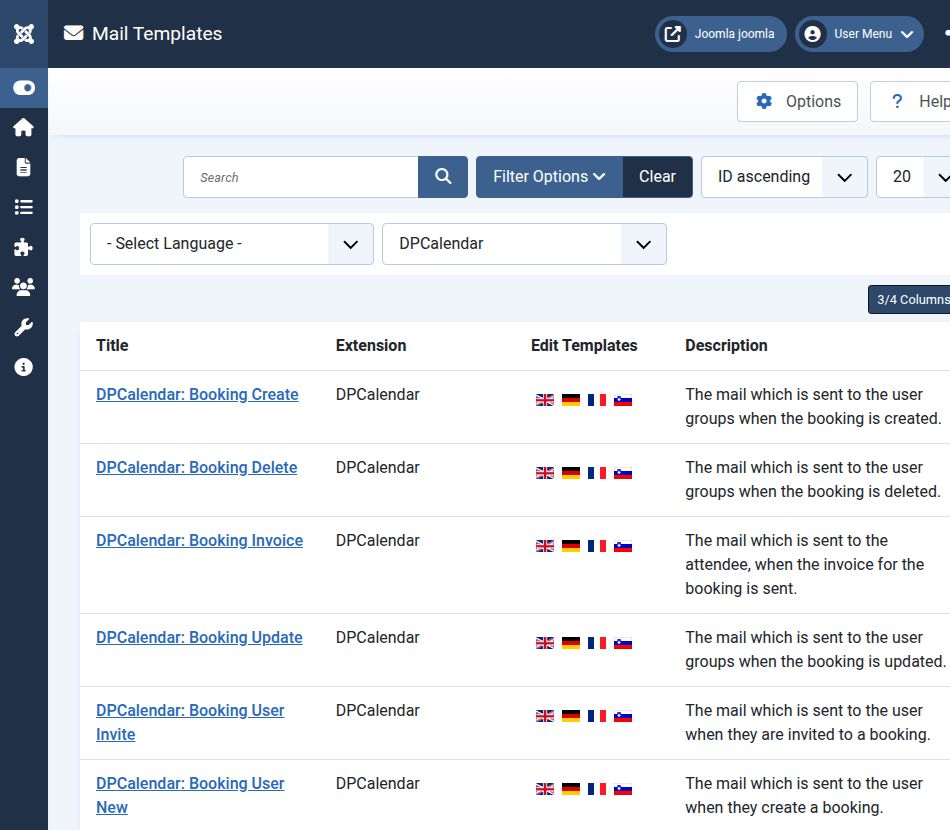The height and width of the screenshot is (830, 950).
Task: Click into the Search text field
Action: coord(301,177)
